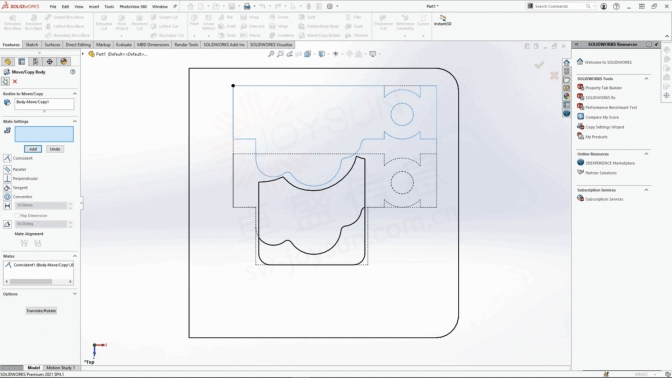The image size is (672, 378).
Task: Click the Translate/Rotate button
Action: point(41,311)
